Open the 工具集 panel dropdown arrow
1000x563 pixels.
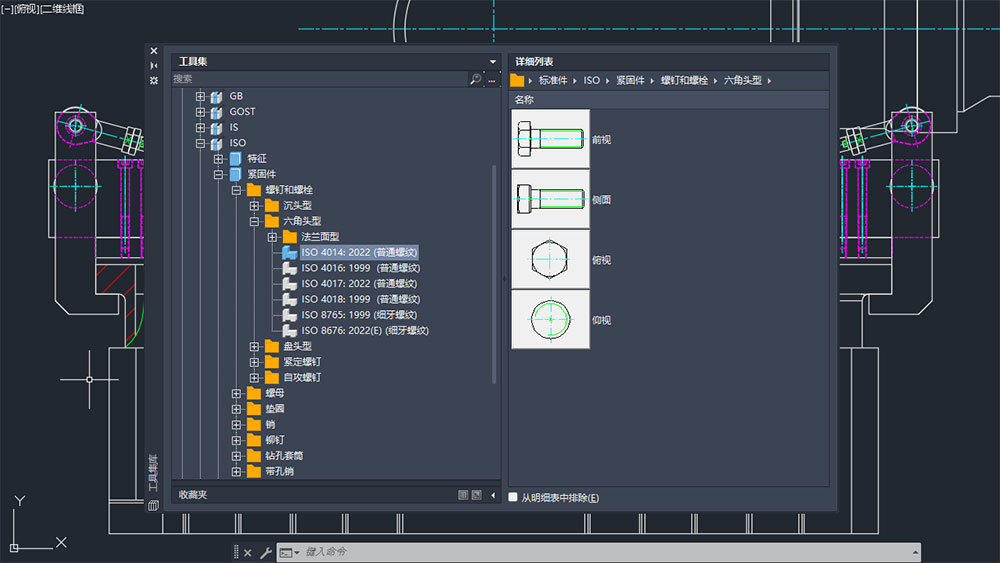(492, 62)
